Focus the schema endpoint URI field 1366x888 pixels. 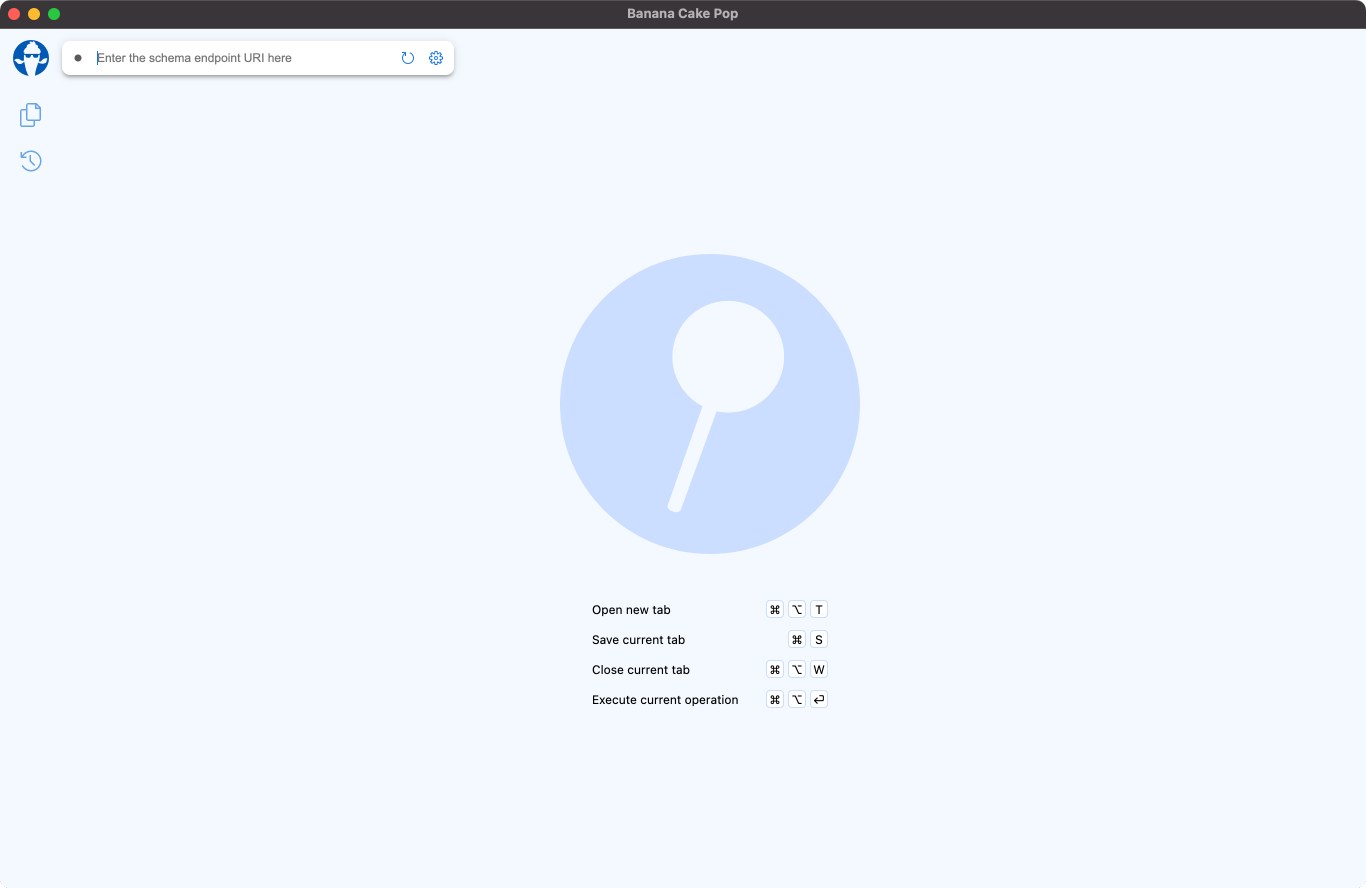tap(240, 58)
